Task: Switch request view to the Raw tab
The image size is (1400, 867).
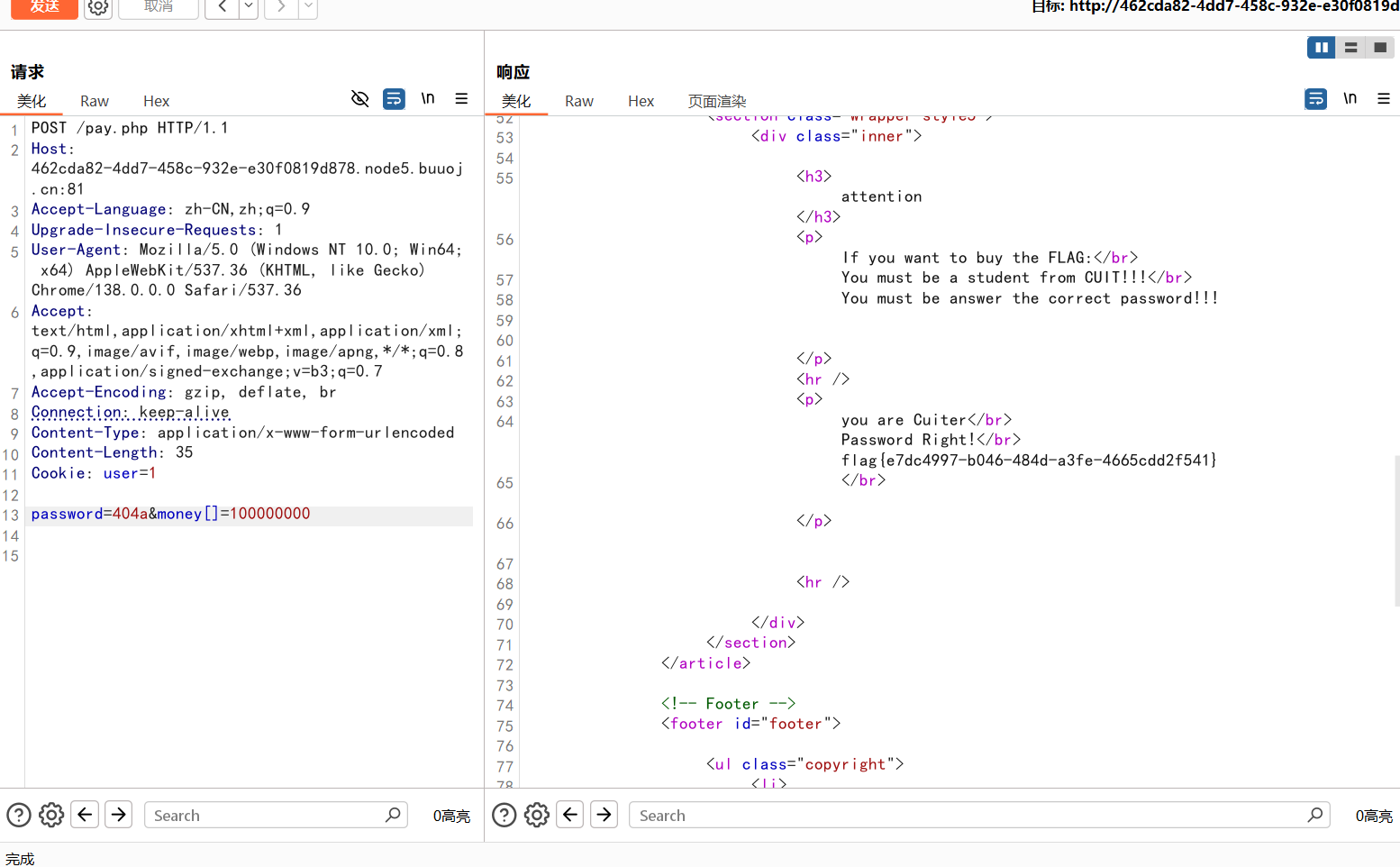Action: pos(94,101)
